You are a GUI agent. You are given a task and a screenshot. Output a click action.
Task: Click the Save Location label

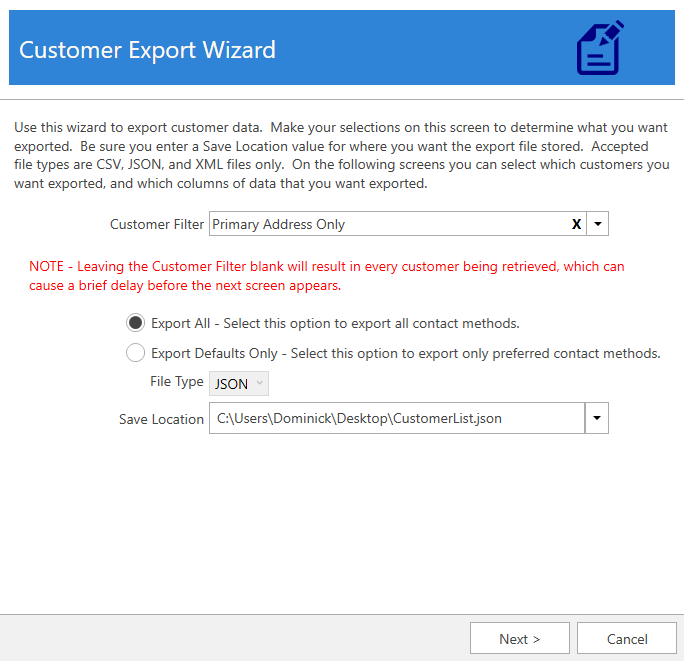(x=161, y=419)
